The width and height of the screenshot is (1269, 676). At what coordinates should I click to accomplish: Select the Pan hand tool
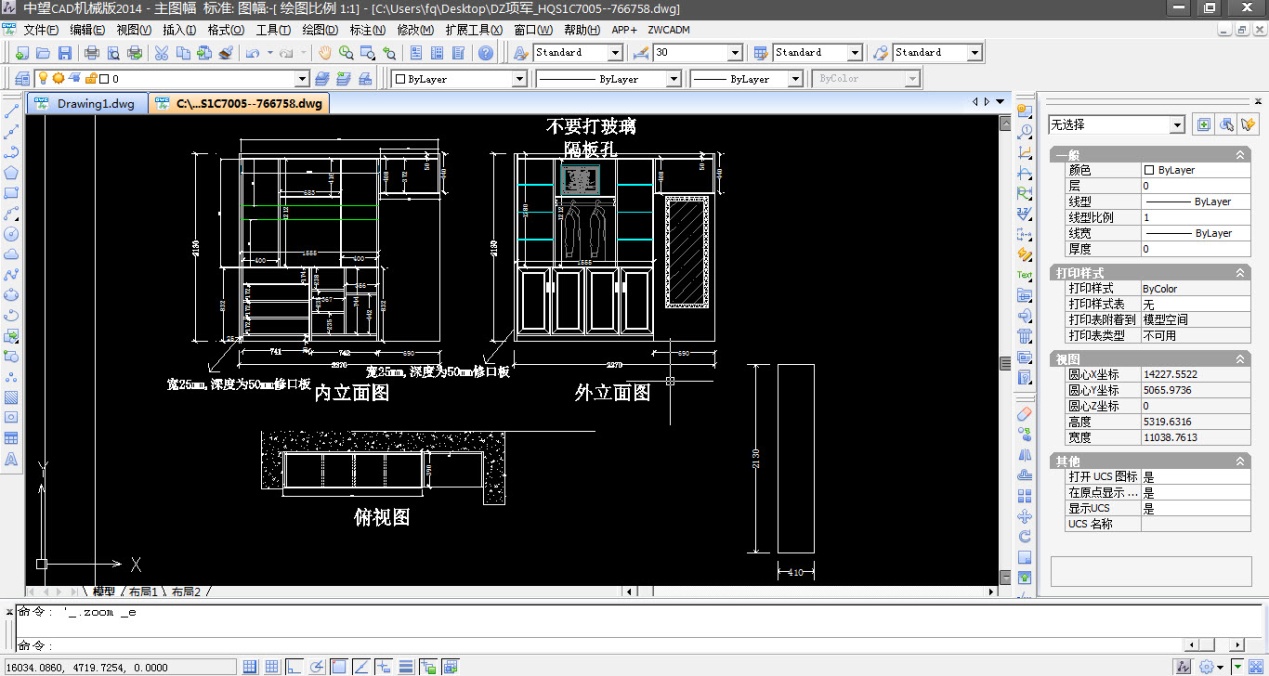click(x=324, y=53)
